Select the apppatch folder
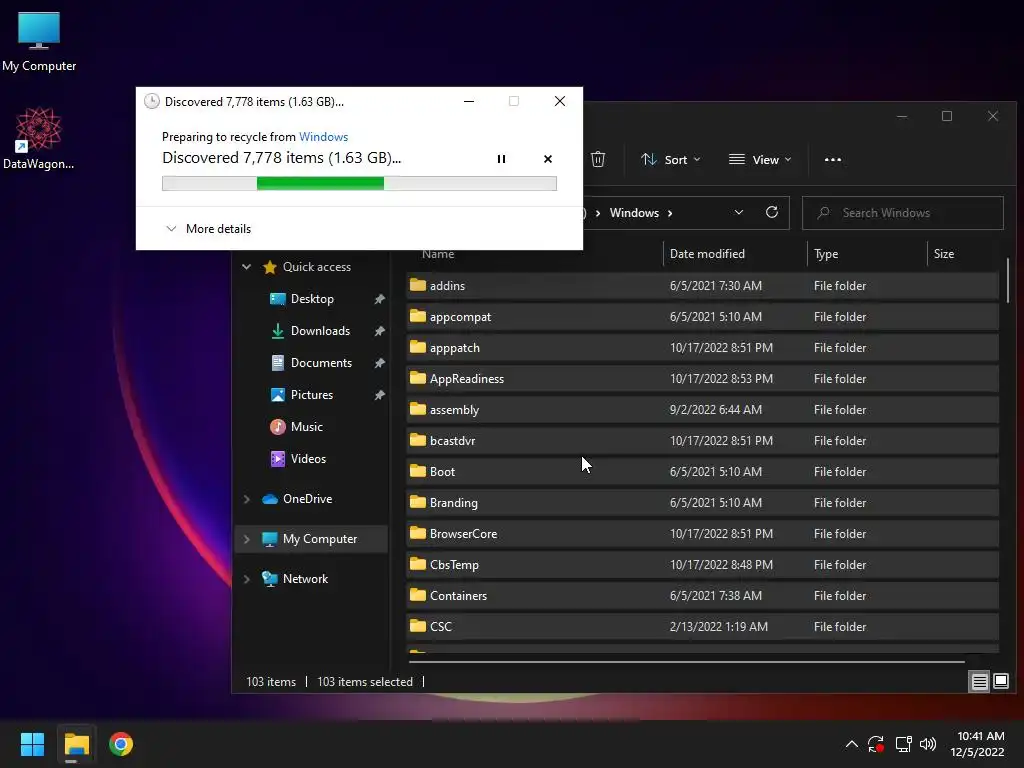 click(702, 347)
